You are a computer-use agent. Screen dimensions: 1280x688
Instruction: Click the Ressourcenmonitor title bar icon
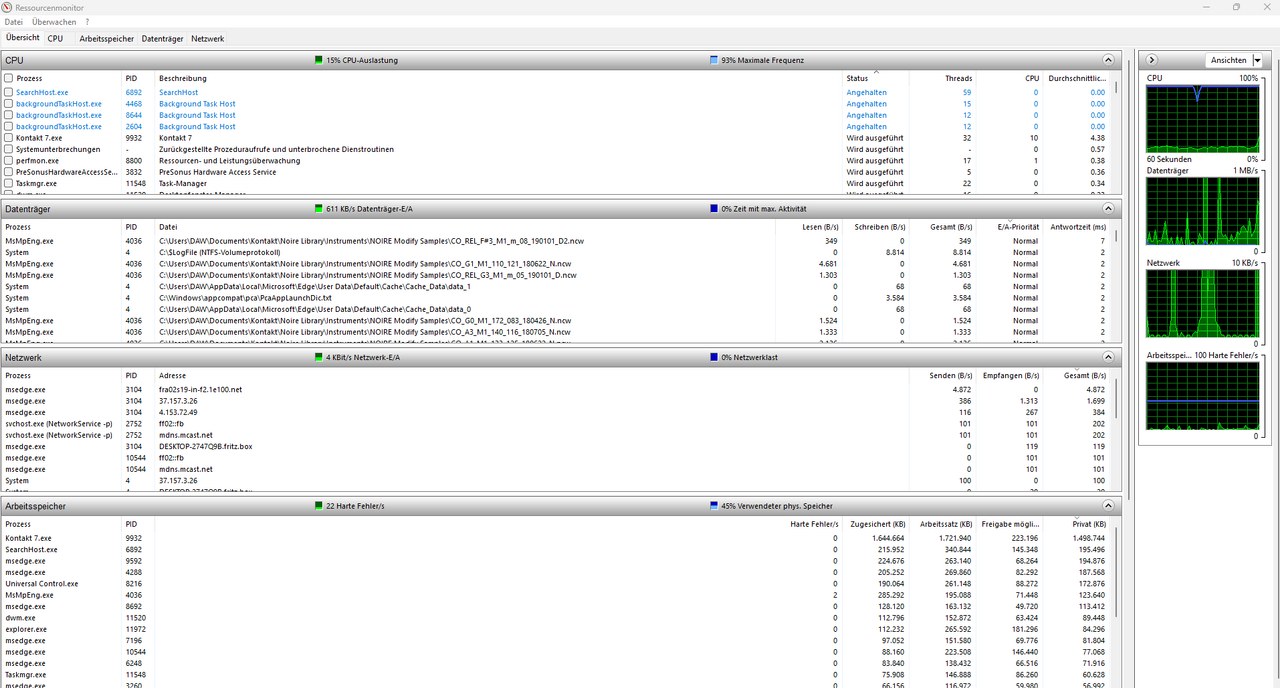click(x=8, y=7)
